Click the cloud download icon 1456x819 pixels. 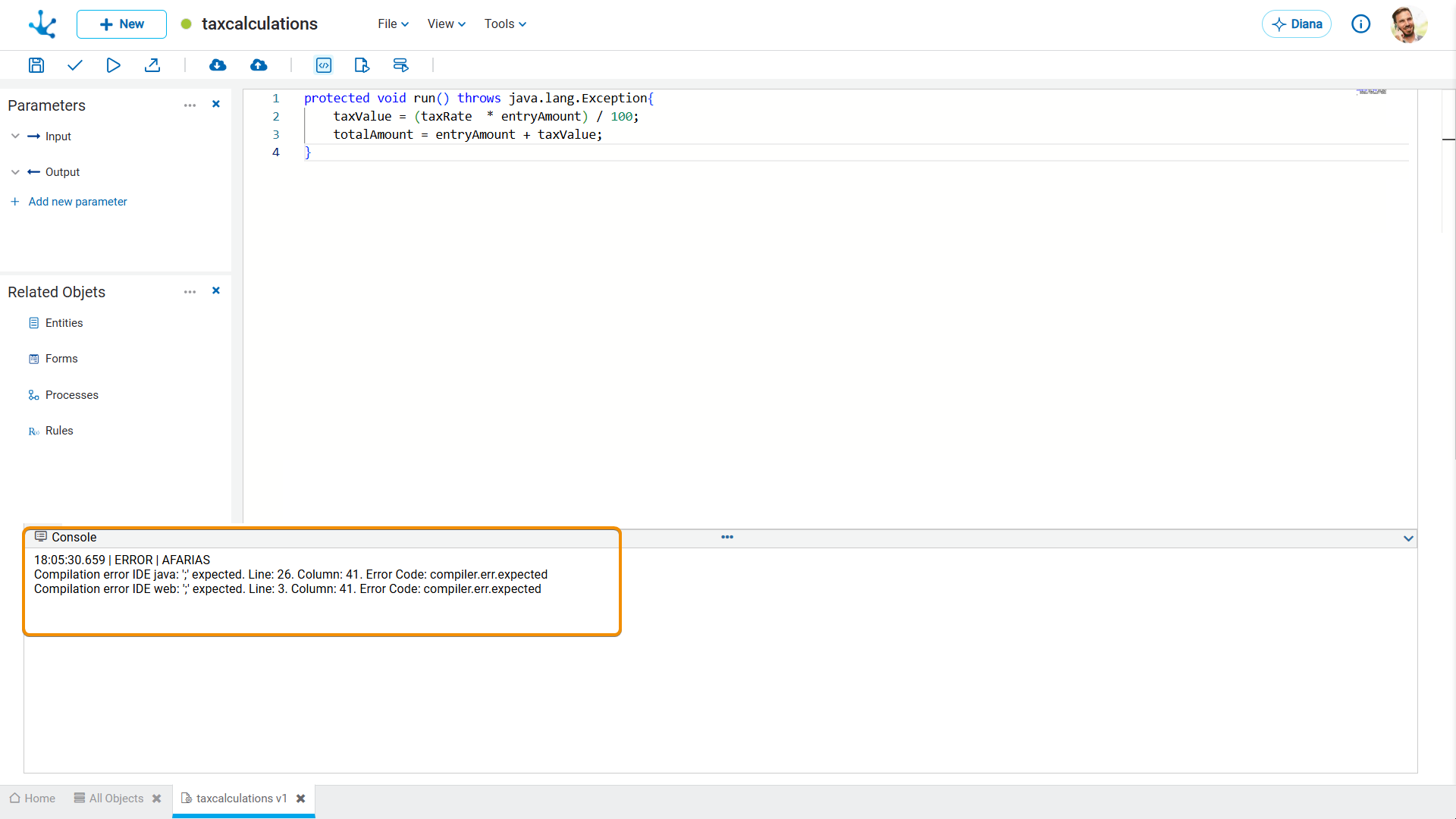click(218, 65)
